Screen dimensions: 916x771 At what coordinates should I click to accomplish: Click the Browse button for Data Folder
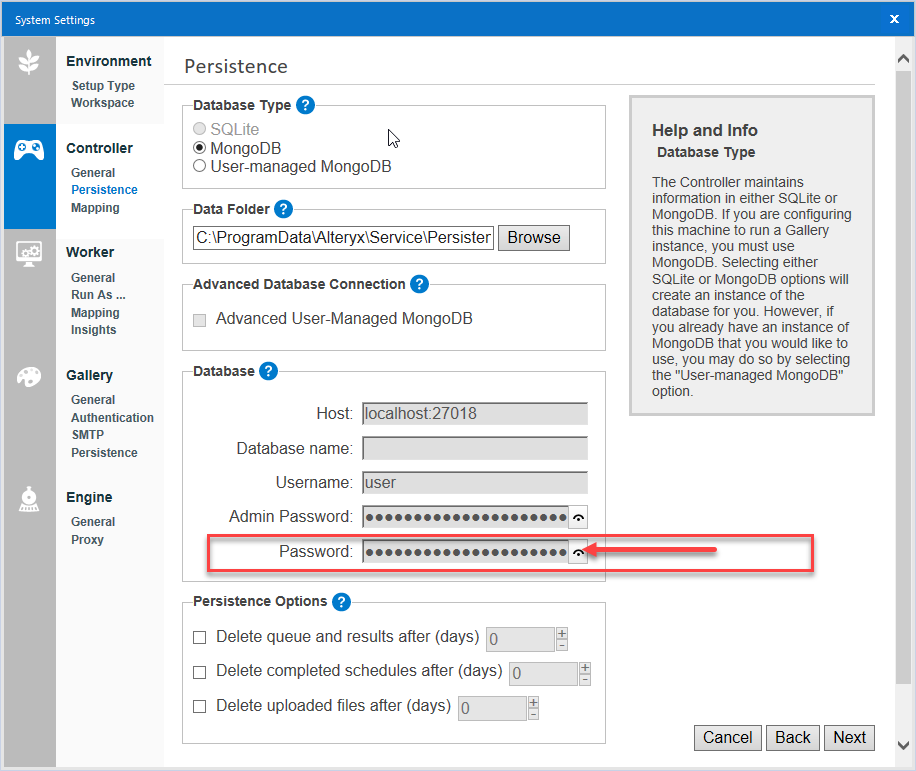533,237
